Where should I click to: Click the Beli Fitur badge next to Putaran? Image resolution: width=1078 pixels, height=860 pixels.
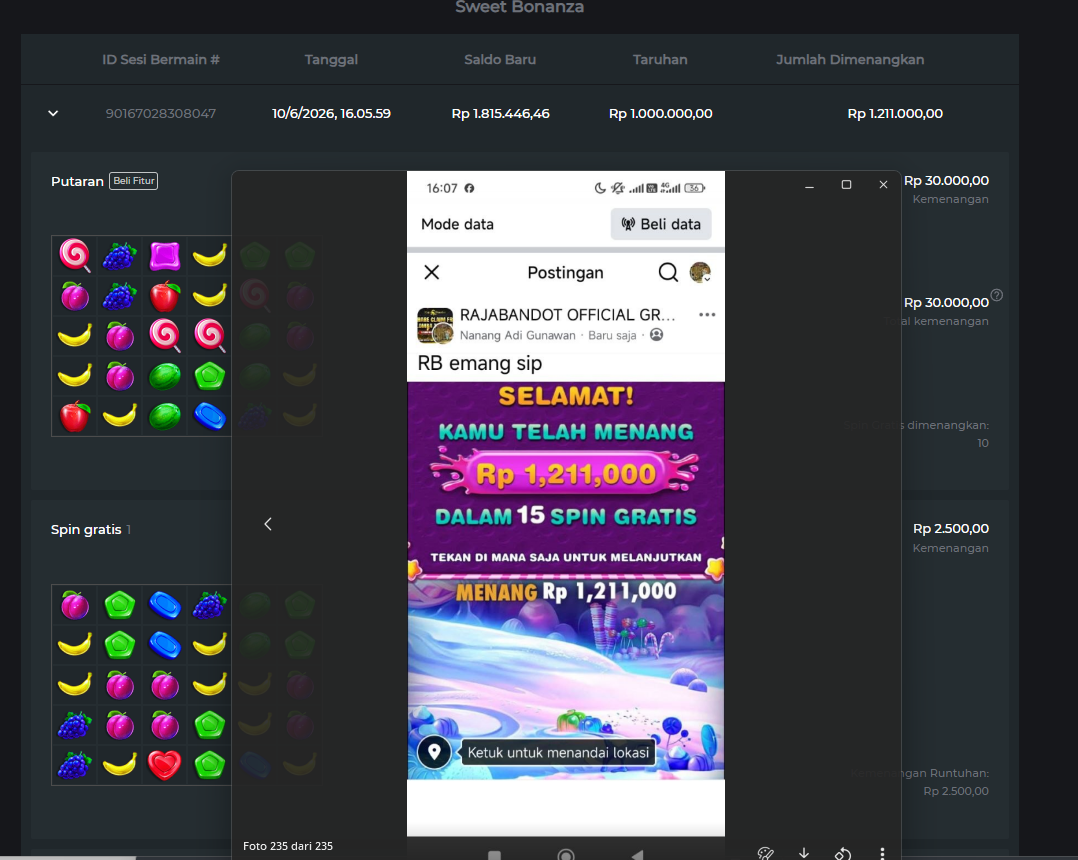pyautogui.click(x=133, y=181)
